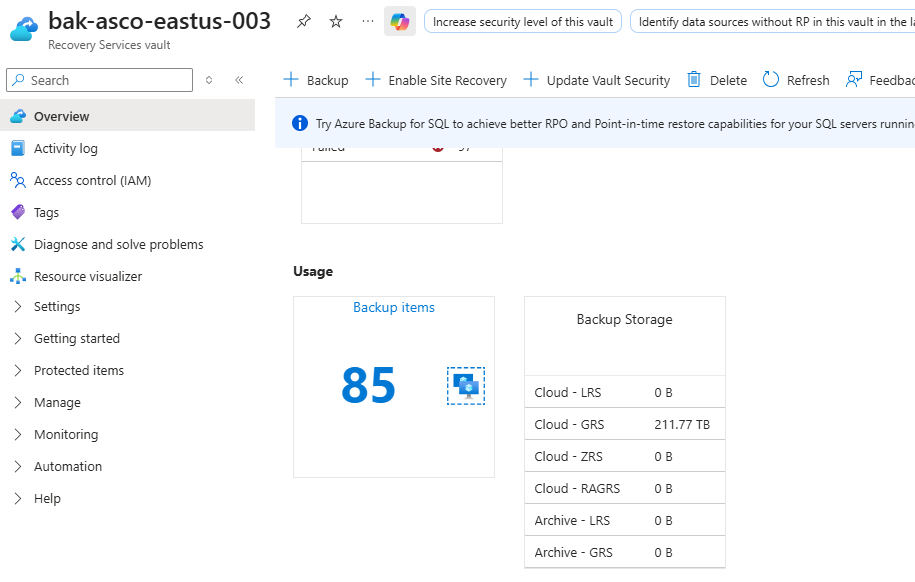Open the Backup items link
The width and height of the screenshot is (915, 582).
pyautogui.click(x=394, y=307)
